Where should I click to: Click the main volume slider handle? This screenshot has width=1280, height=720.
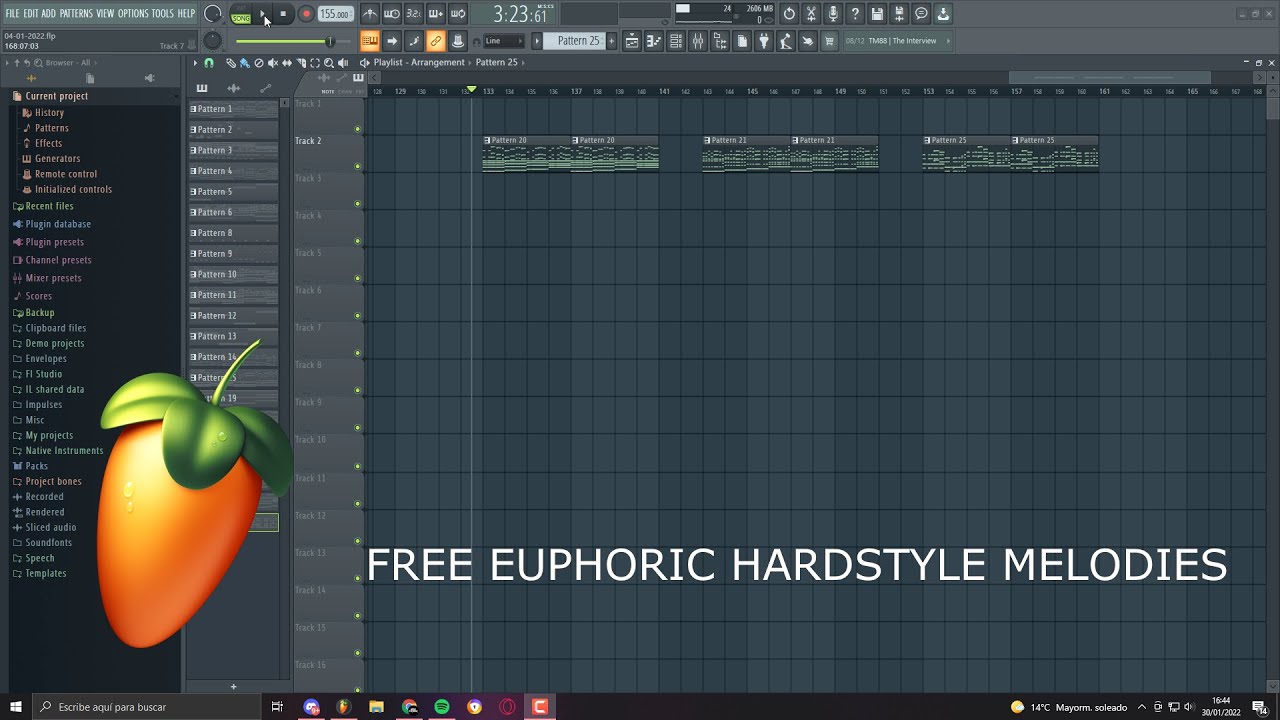[x=329, y=41]
